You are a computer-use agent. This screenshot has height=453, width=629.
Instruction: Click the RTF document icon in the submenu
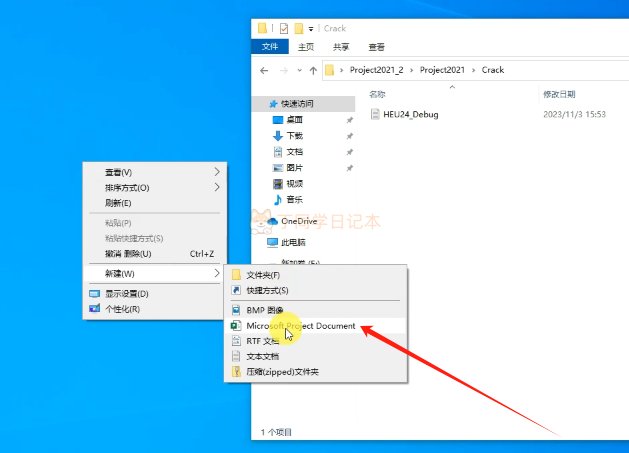(236, 341)
